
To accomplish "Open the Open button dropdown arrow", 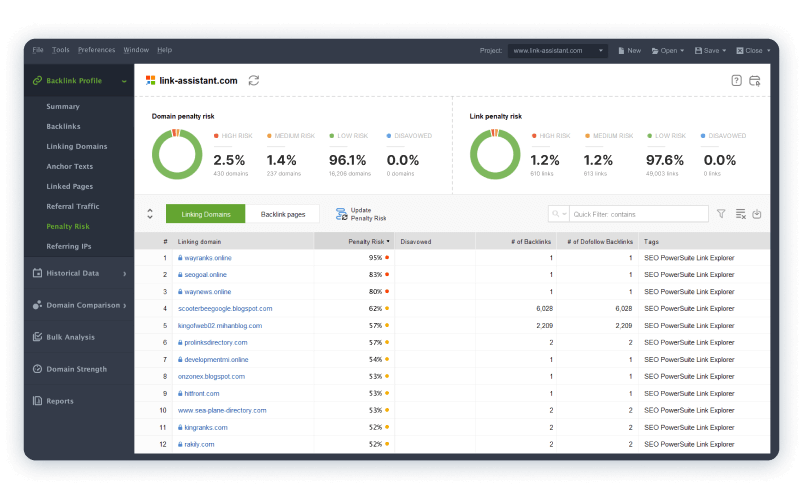I will [682, 51].
